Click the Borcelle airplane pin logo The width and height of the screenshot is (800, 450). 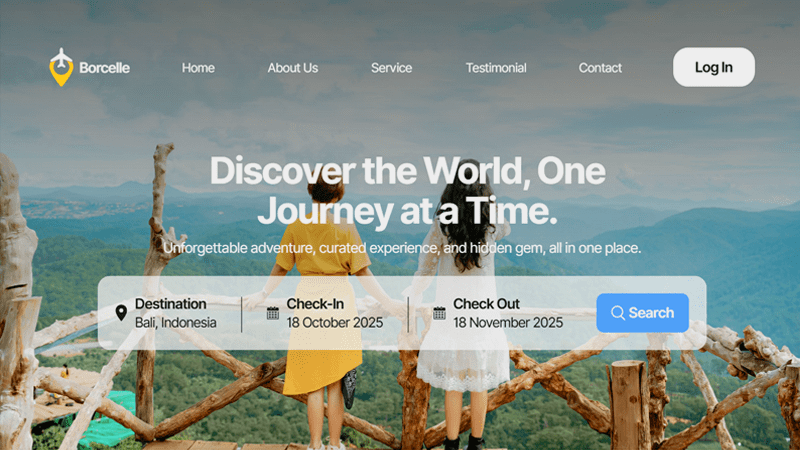(x=61, y=67)
